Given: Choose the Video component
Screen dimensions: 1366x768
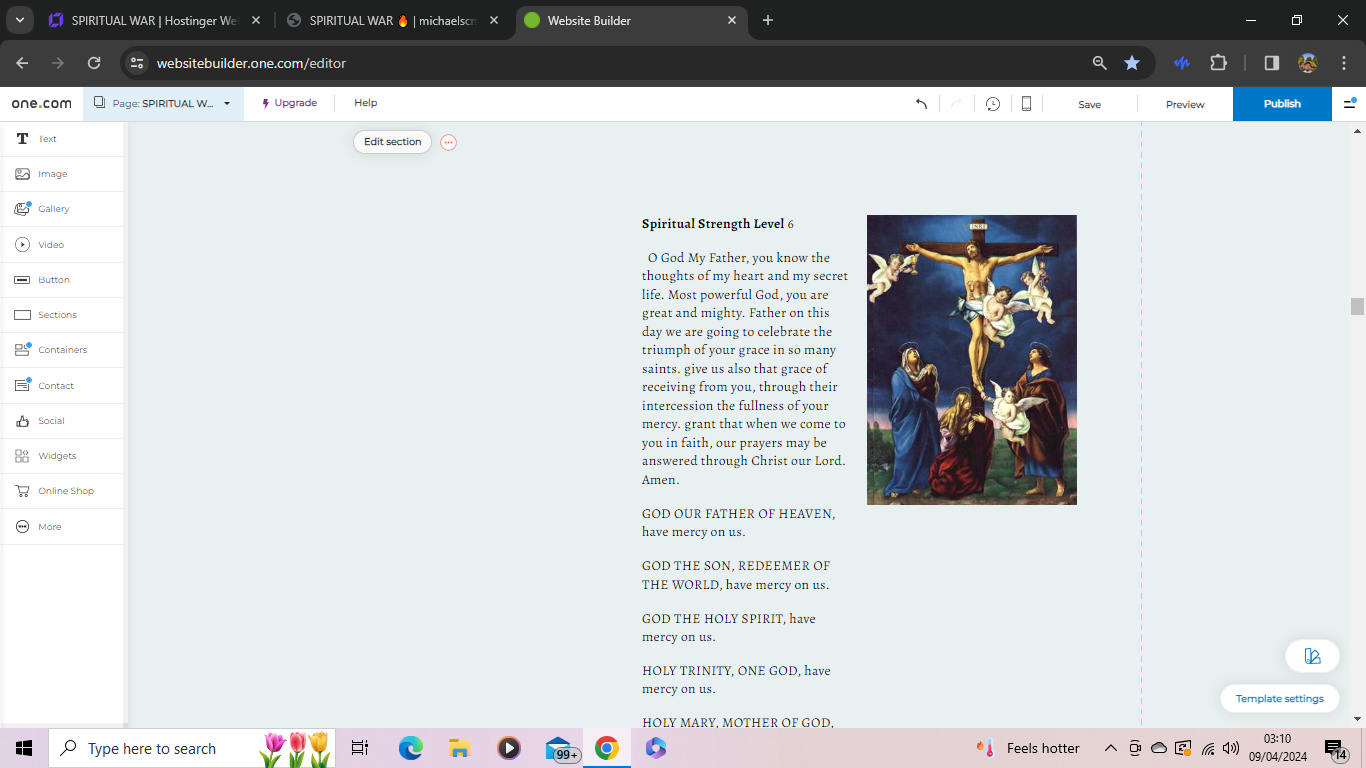Looking at the screenshot, I should click(x=62, y=245).
